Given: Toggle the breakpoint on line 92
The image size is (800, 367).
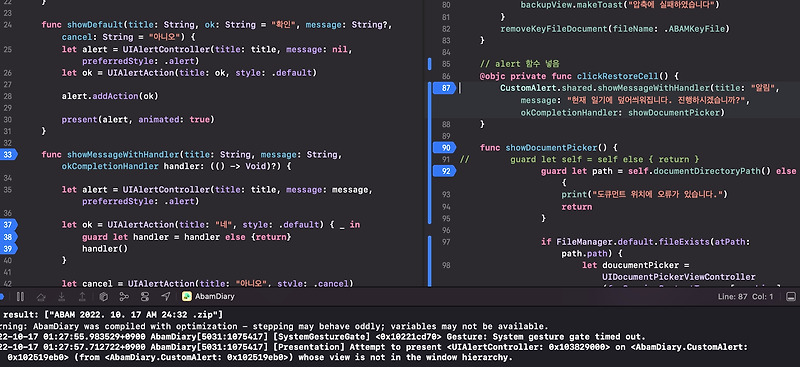Looking at the screenshot, I should pos(444,171).
